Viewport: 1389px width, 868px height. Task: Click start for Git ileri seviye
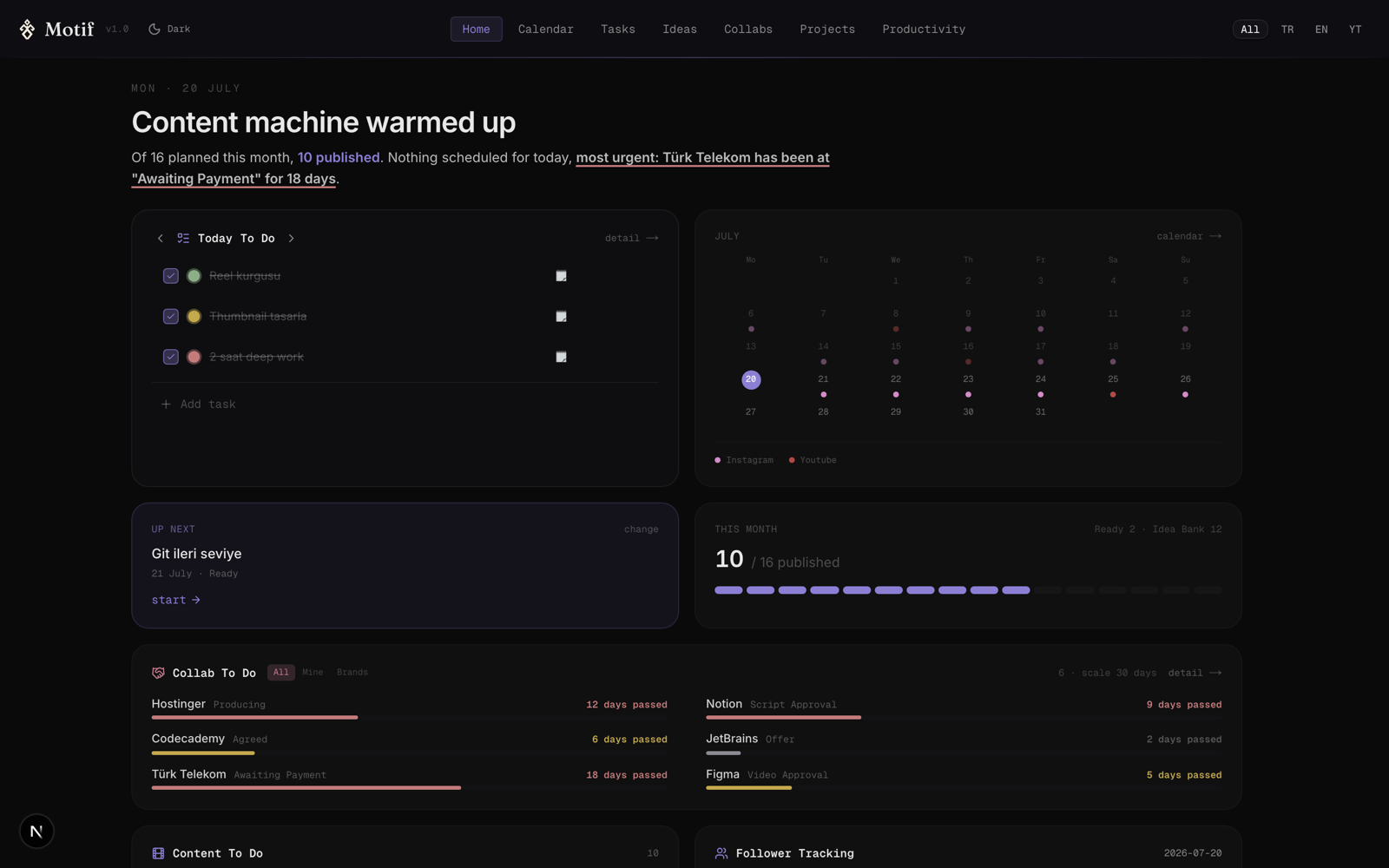click(x=176, y=600)
